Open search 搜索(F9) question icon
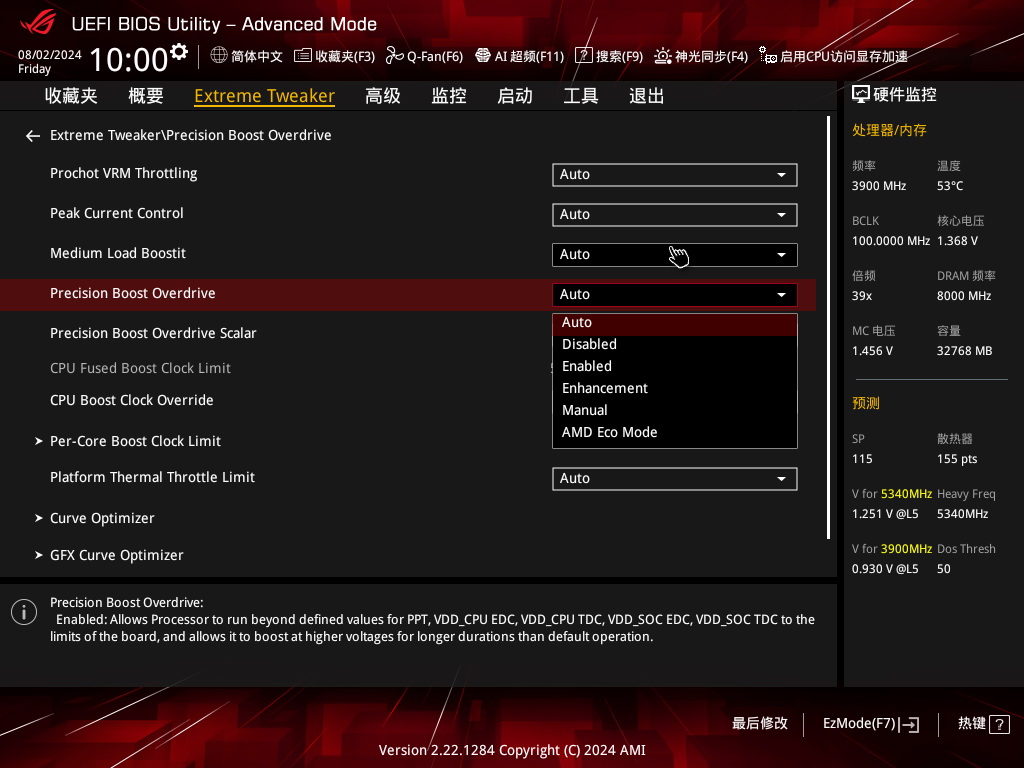This screenshot has width=1024, height=768. (584, 56)
